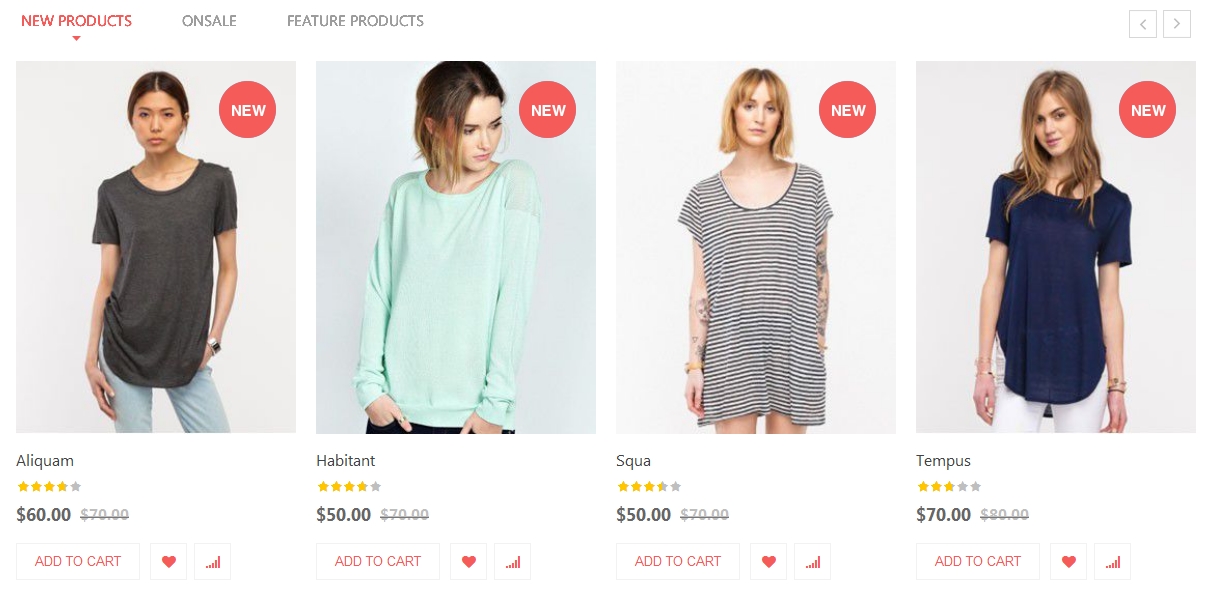Click the next arrow of the product carousel
The width and height of the screenshot is (1213, 602).
1177,23
